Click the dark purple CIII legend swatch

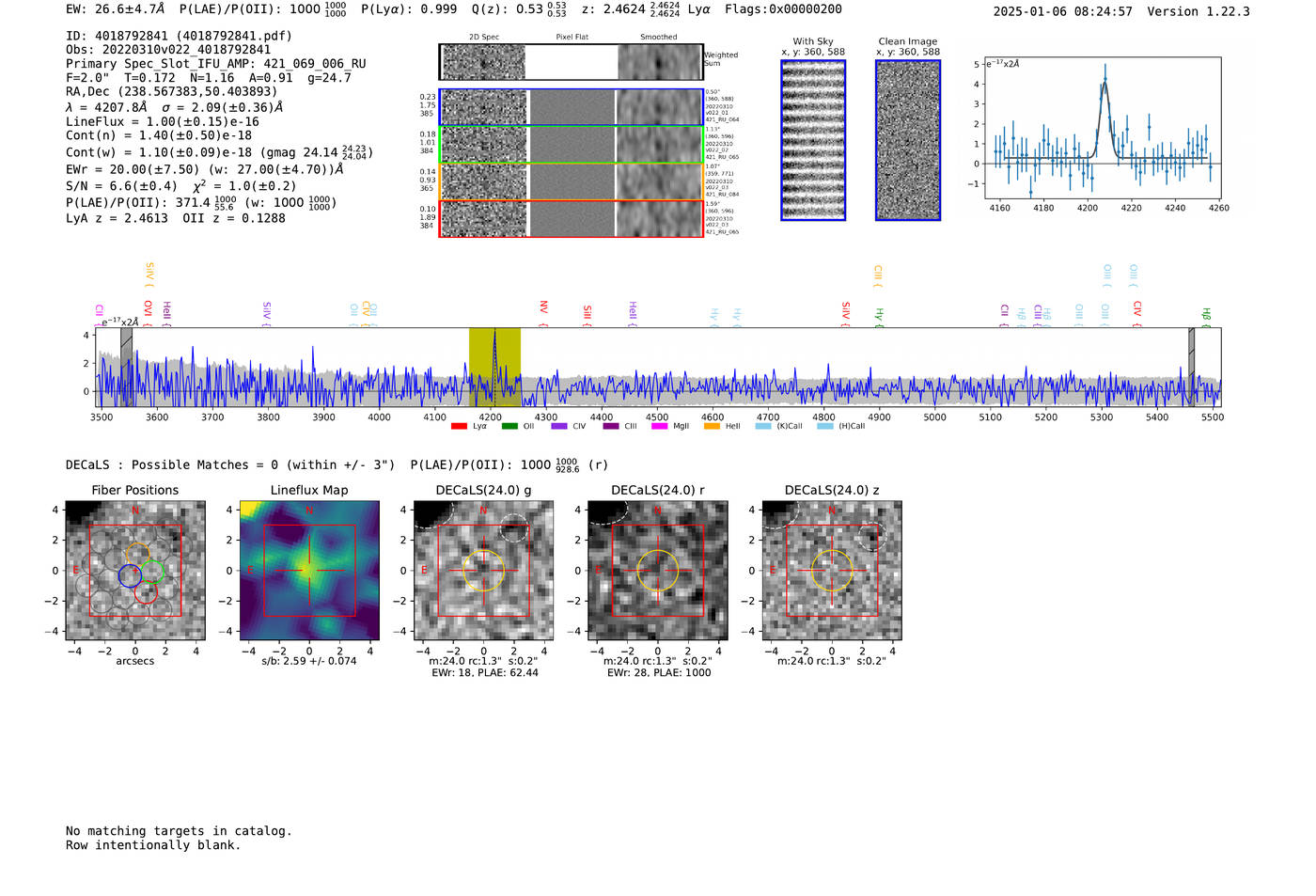(x=611, y=427)
